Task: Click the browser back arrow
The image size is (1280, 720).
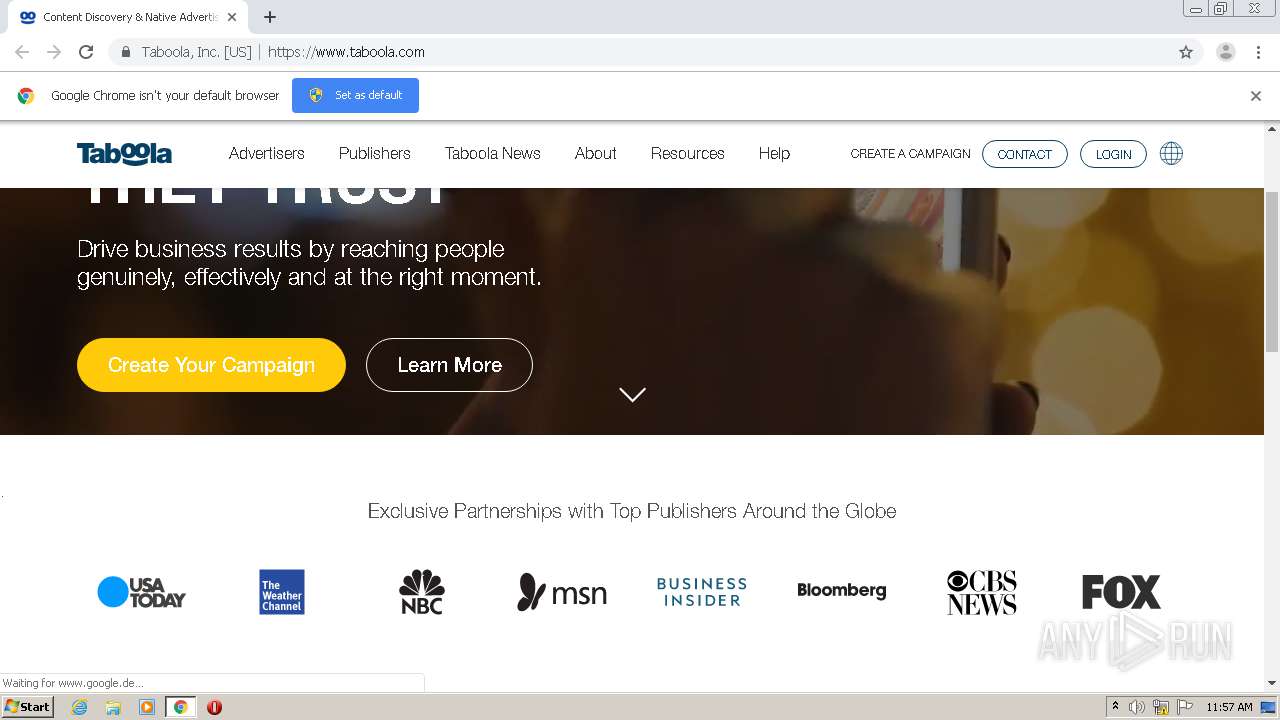Action: tap(22, 52)
